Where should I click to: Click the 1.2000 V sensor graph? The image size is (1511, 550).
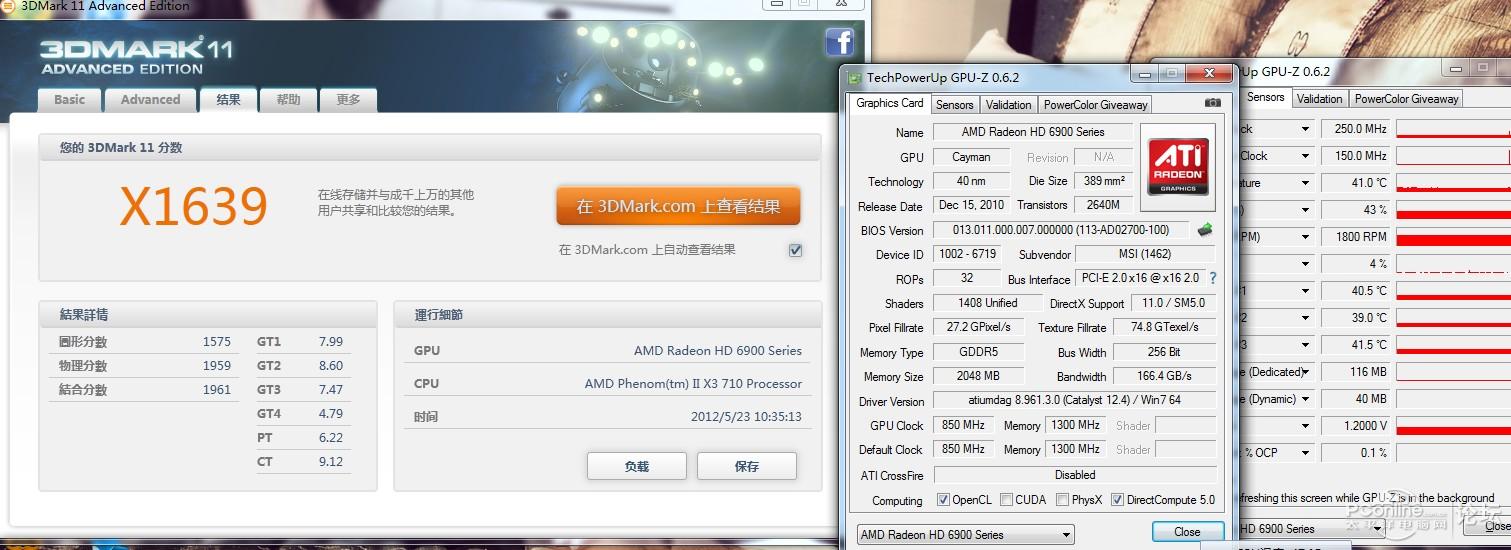(x=1453, y=426)
